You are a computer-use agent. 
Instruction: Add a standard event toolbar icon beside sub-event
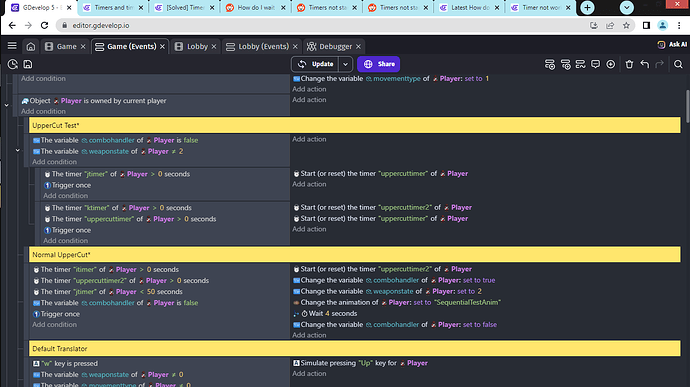tap(580, 64)
